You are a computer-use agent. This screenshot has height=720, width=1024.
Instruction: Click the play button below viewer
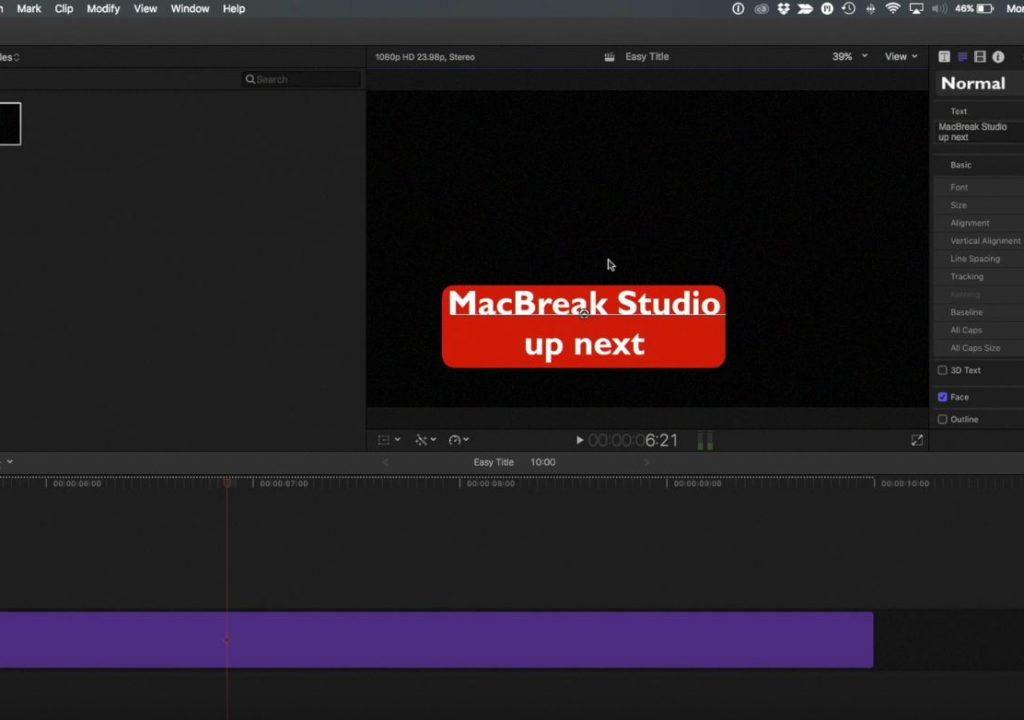click(x=579, y=440)
